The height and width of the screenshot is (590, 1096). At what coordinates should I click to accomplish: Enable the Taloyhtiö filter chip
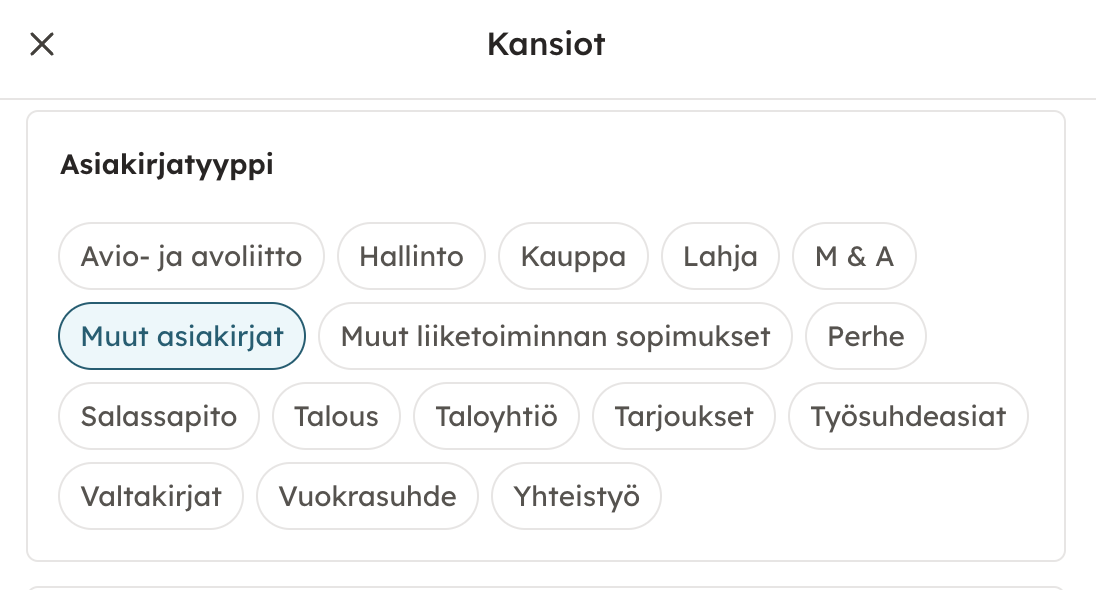point(496,416)
